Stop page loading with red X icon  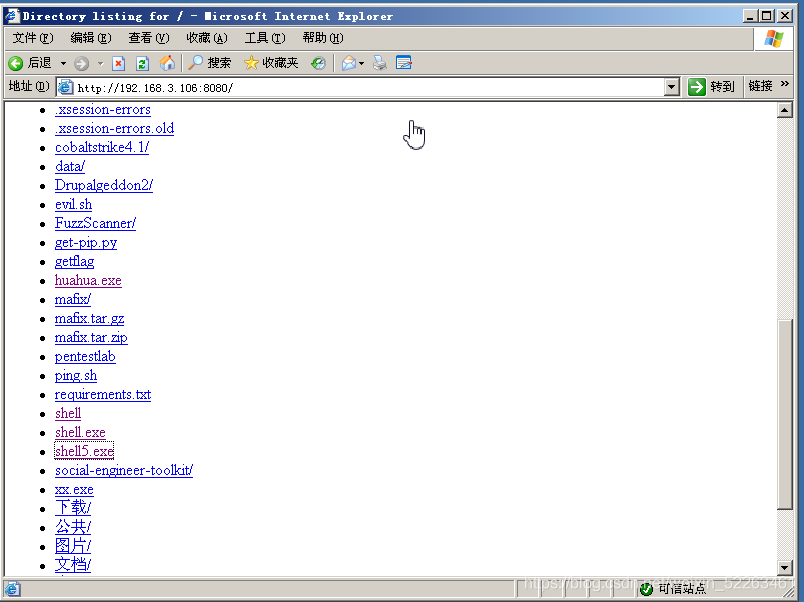point(118,64)
